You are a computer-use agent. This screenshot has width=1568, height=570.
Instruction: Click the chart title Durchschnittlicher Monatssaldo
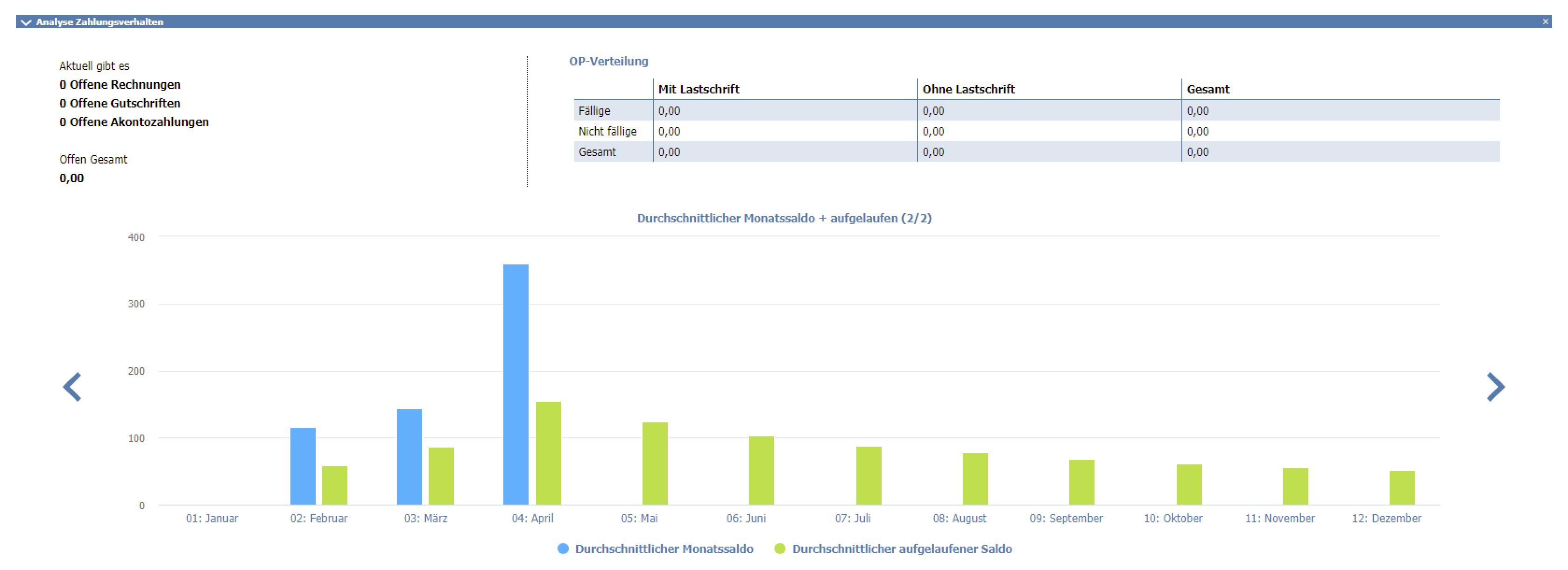784,218
